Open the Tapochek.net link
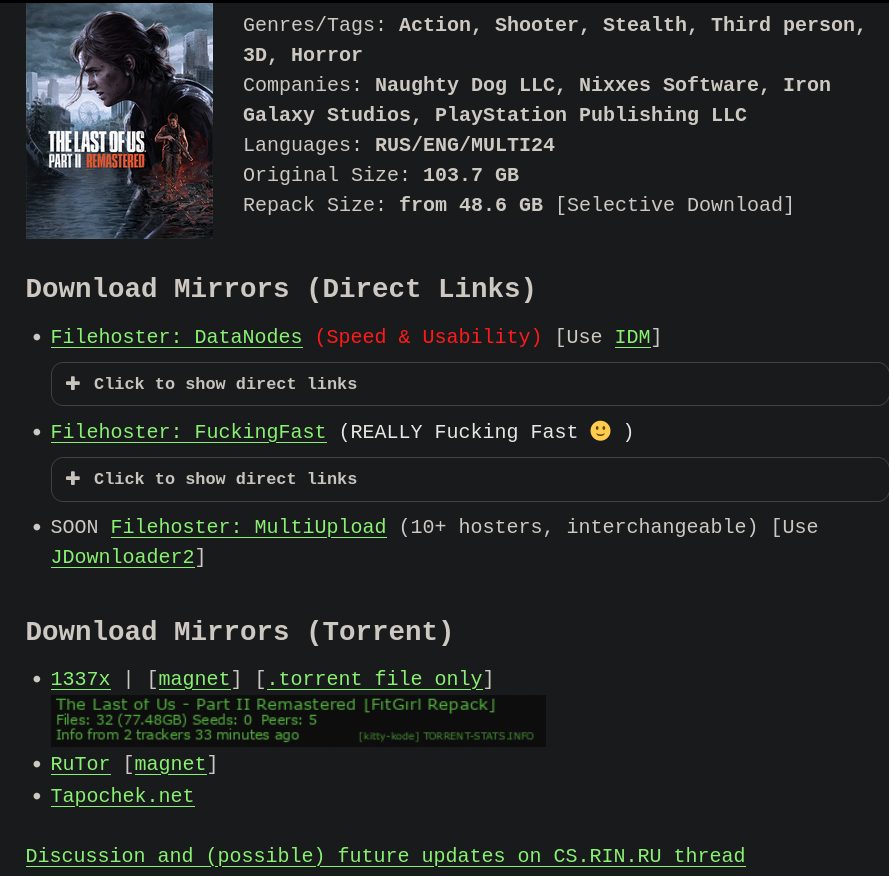The width and height of the screenshot is (889, 876). pyautogui.click(x=122, y=795)
